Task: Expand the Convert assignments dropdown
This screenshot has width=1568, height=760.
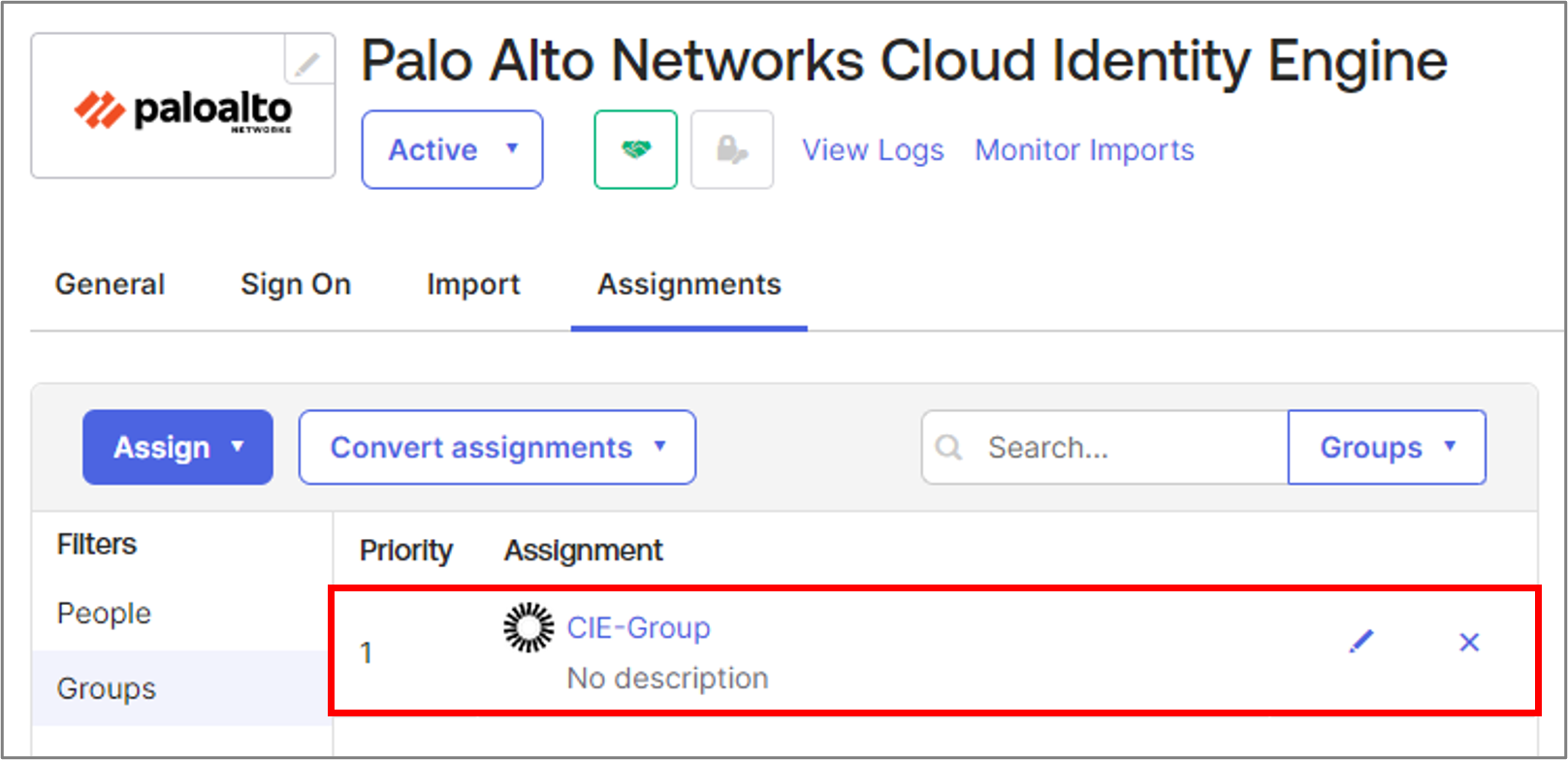Action: (x=497, y=447)
